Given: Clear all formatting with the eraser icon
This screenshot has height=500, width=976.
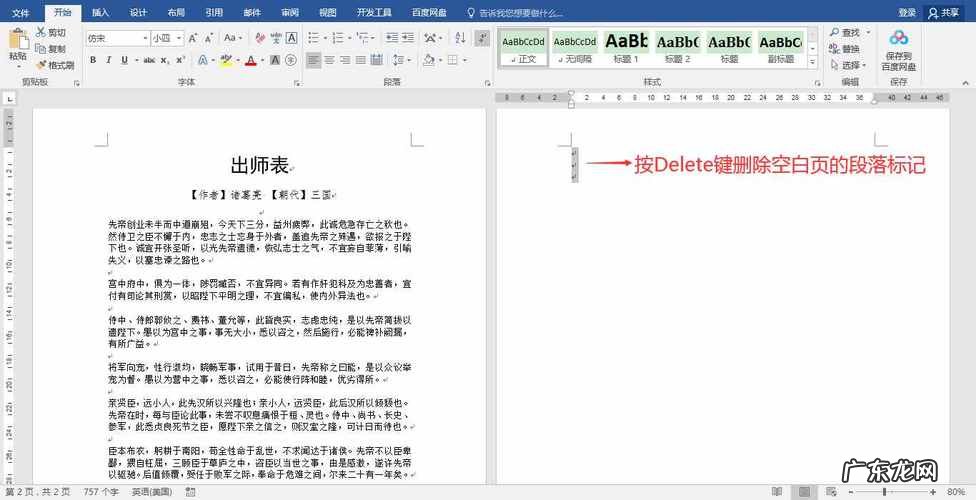Looking at the screenshot, I should coord(260,38).
